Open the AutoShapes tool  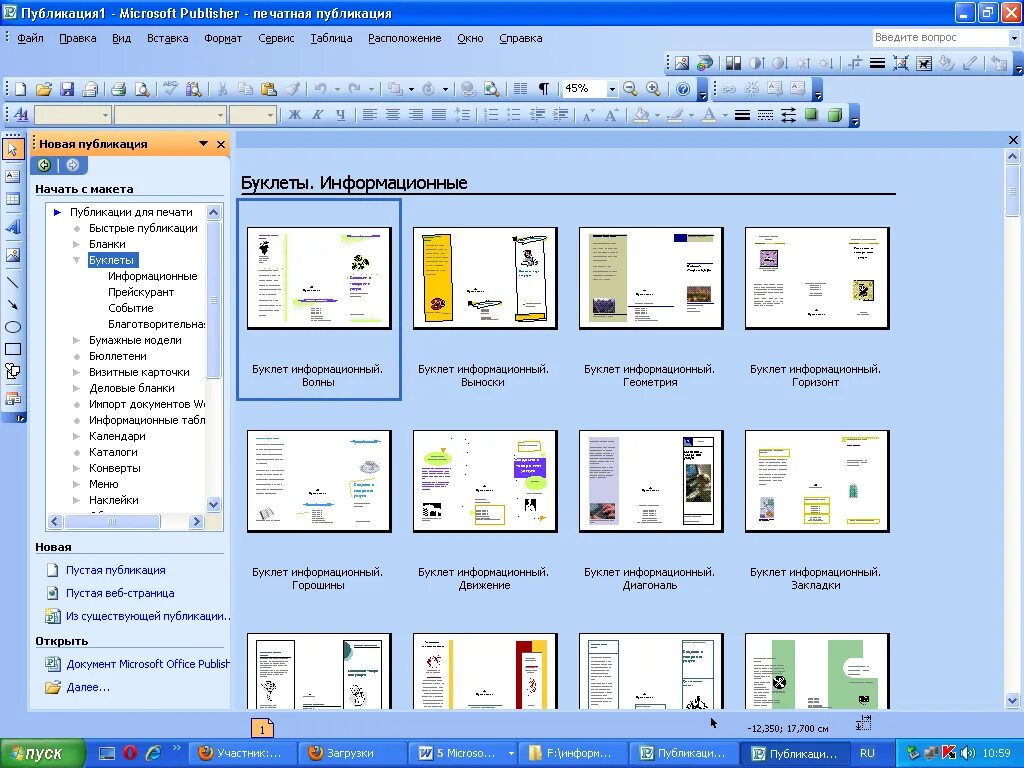(12, 372)
